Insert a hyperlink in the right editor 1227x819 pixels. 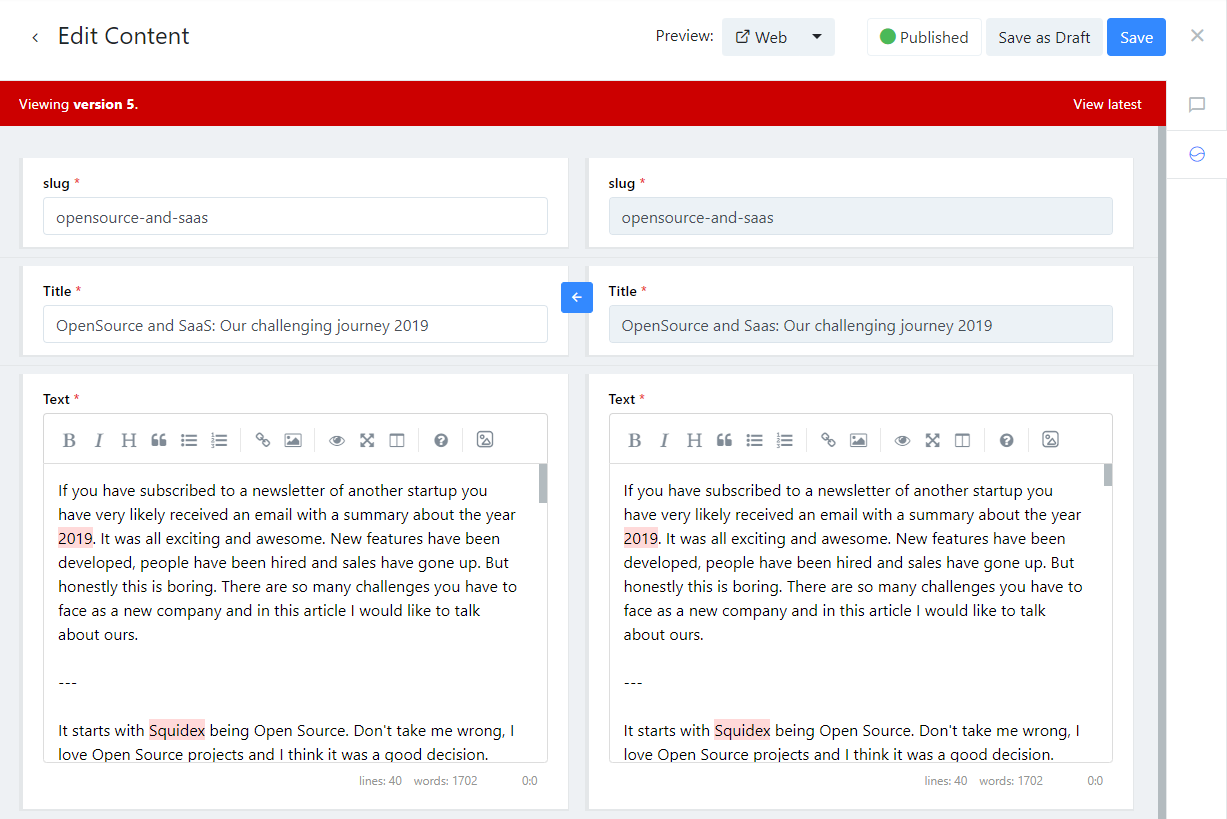827,440
